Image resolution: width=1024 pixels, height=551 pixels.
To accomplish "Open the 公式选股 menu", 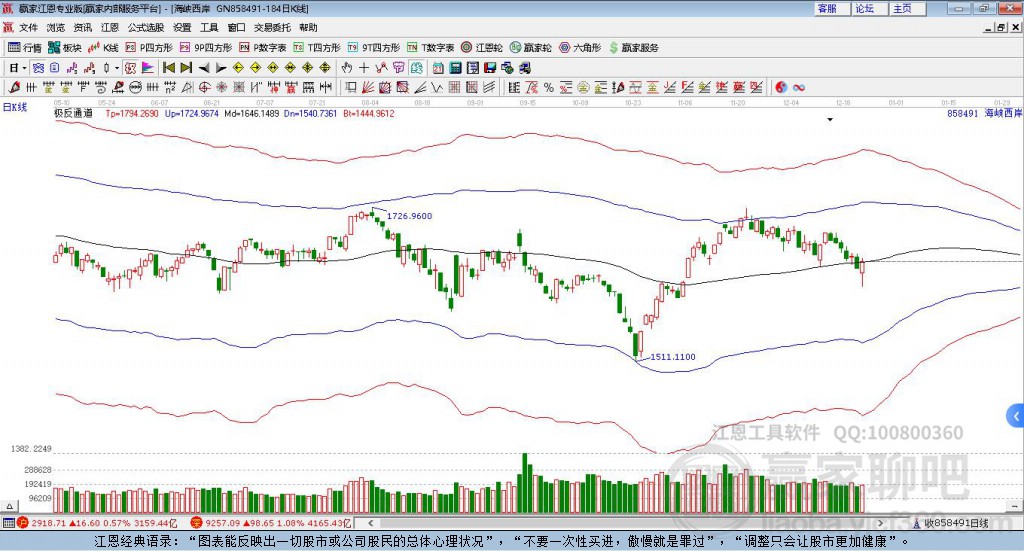I will point(146,28).
